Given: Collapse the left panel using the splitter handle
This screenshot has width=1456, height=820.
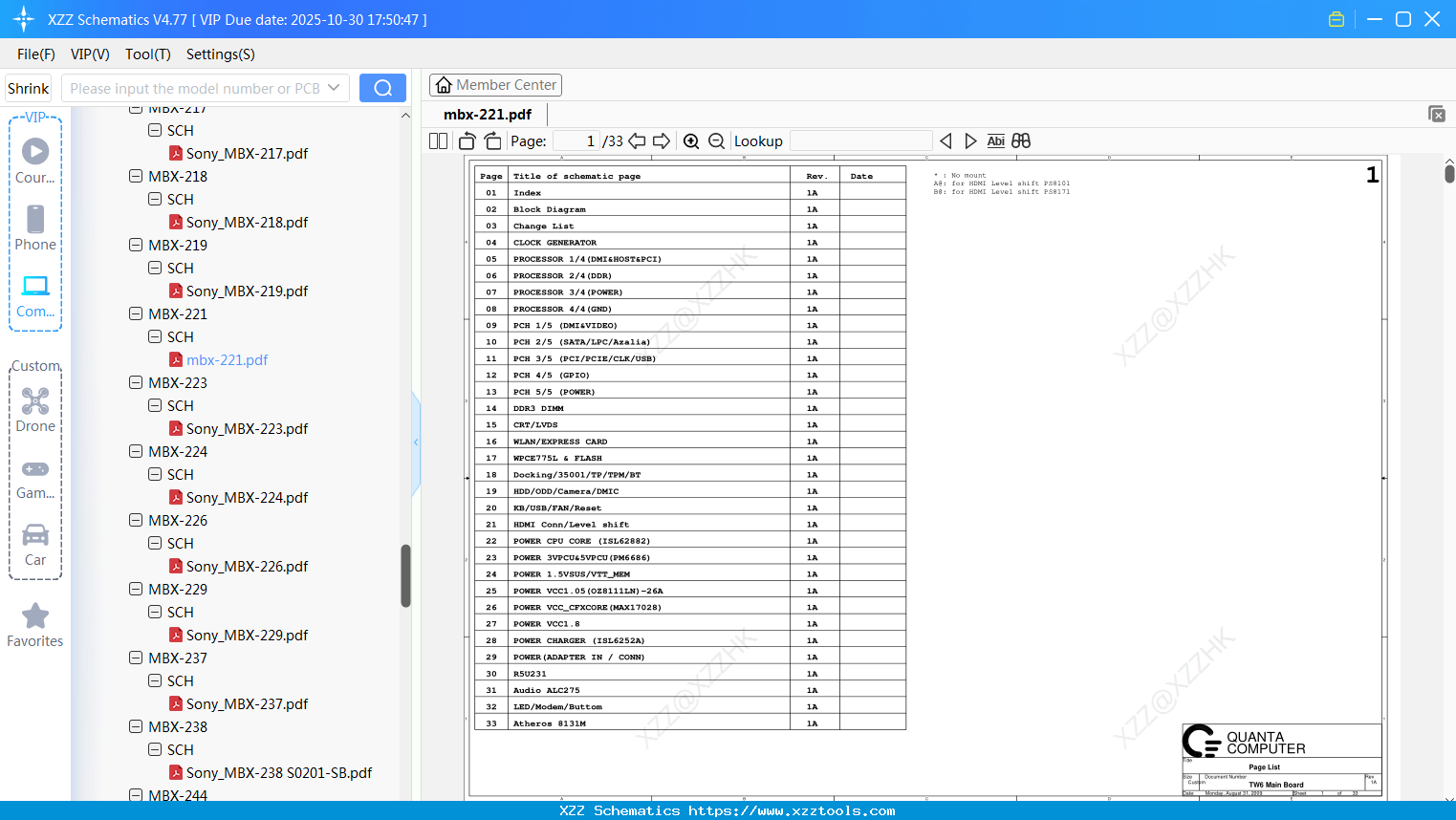Looking at the screenshot, I should [x=416, y=442].
